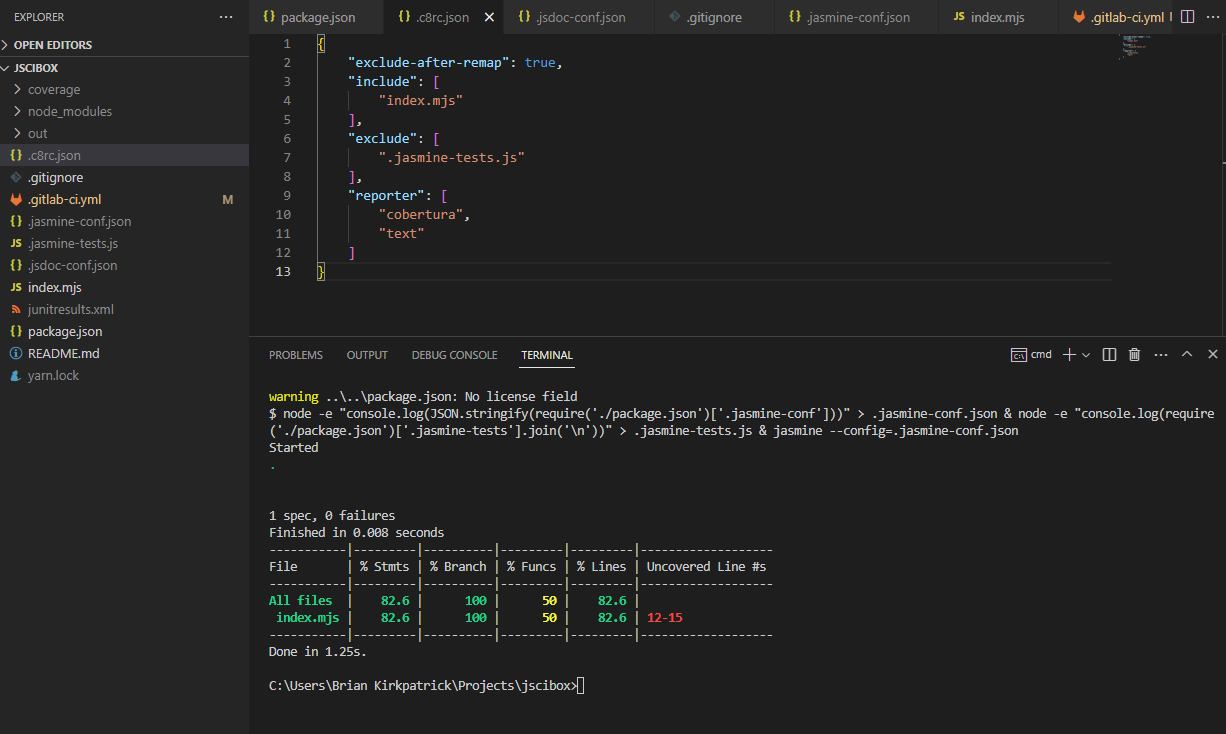Click the cmd terminal shell icon
This screenshot has height=734, width=1226.
[x=1019, y=355]
